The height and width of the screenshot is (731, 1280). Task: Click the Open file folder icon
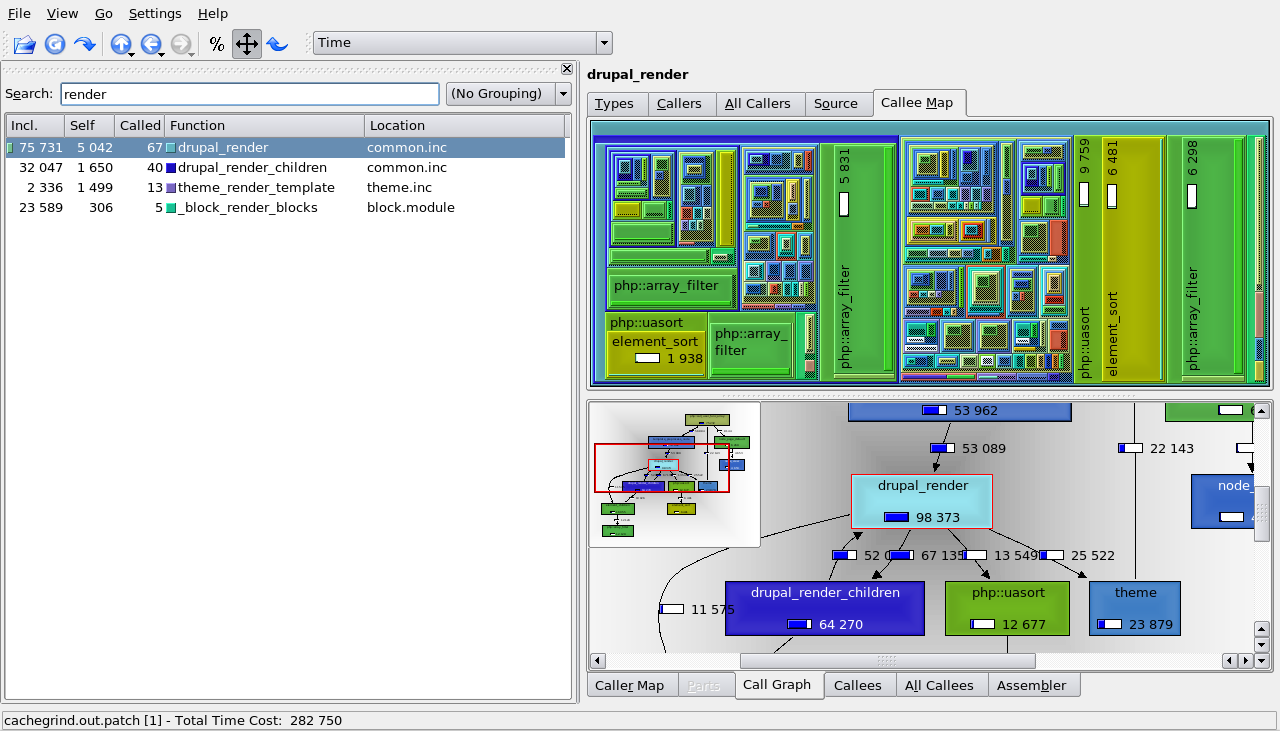pos(24,44)
